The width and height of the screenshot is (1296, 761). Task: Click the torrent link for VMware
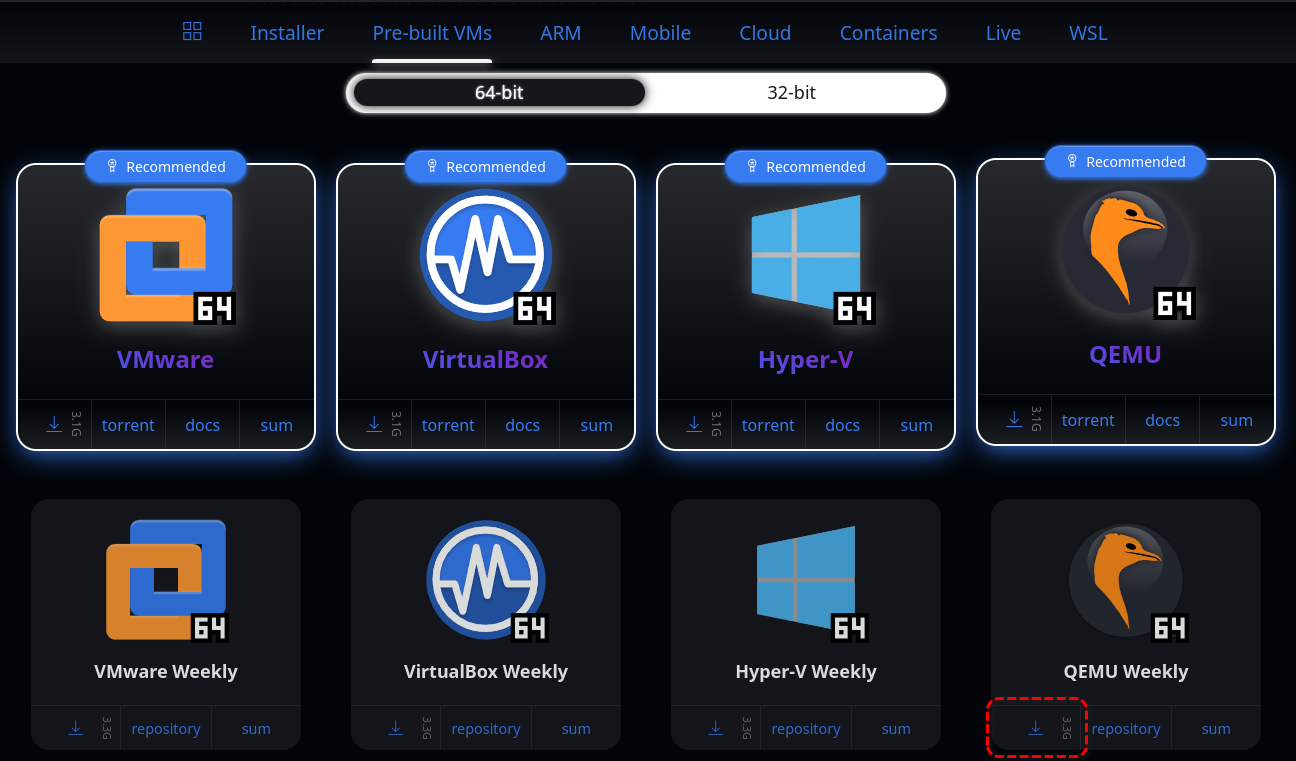point(128,425)
